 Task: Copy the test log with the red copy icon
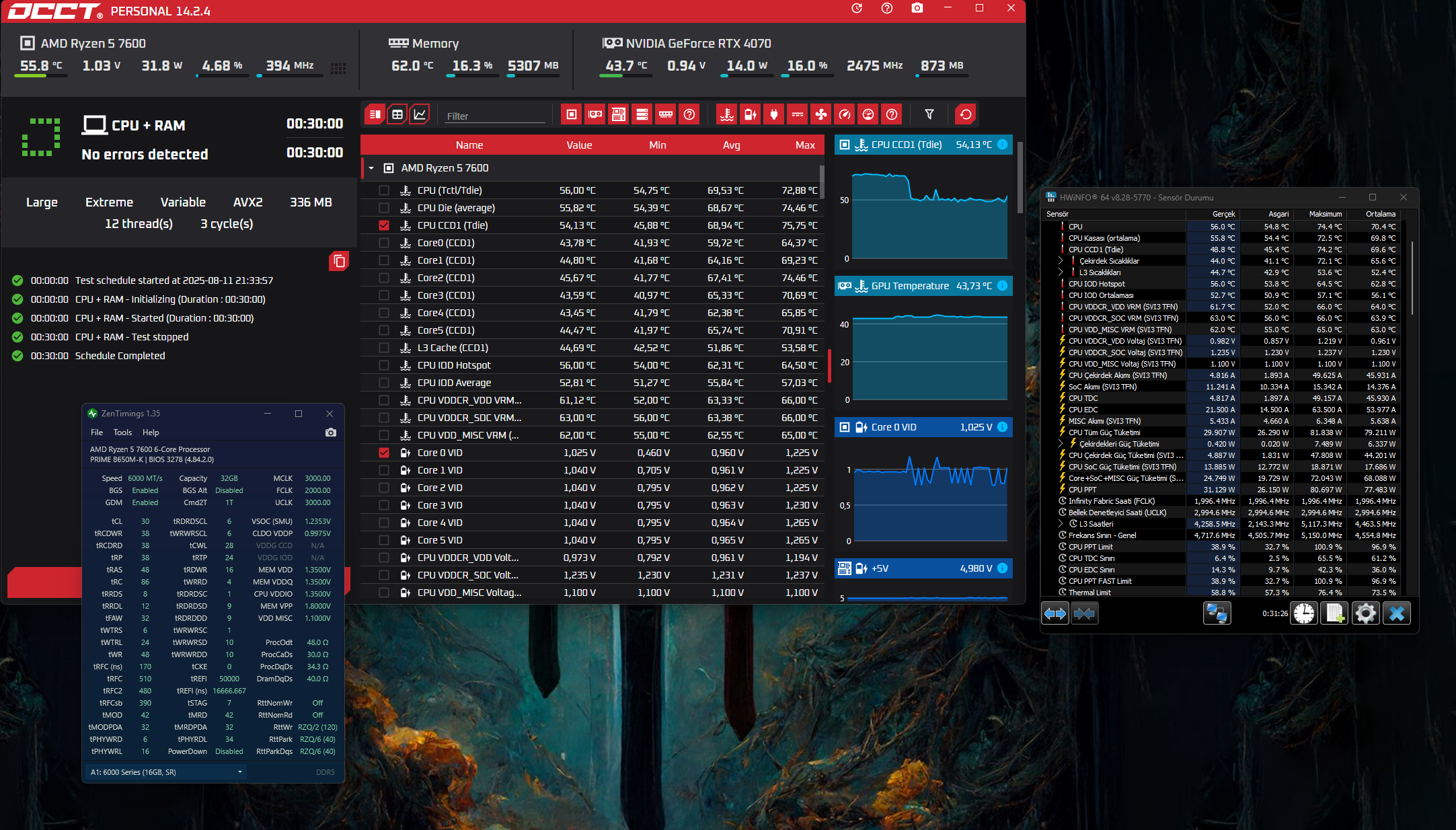[x=339, y=261]
